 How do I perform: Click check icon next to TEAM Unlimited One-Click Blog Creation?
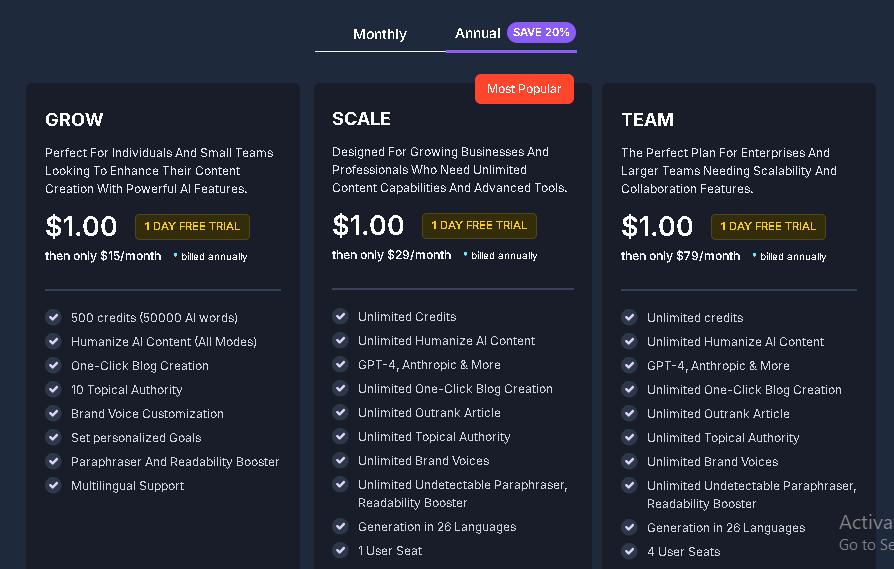[x=629, y=389]
